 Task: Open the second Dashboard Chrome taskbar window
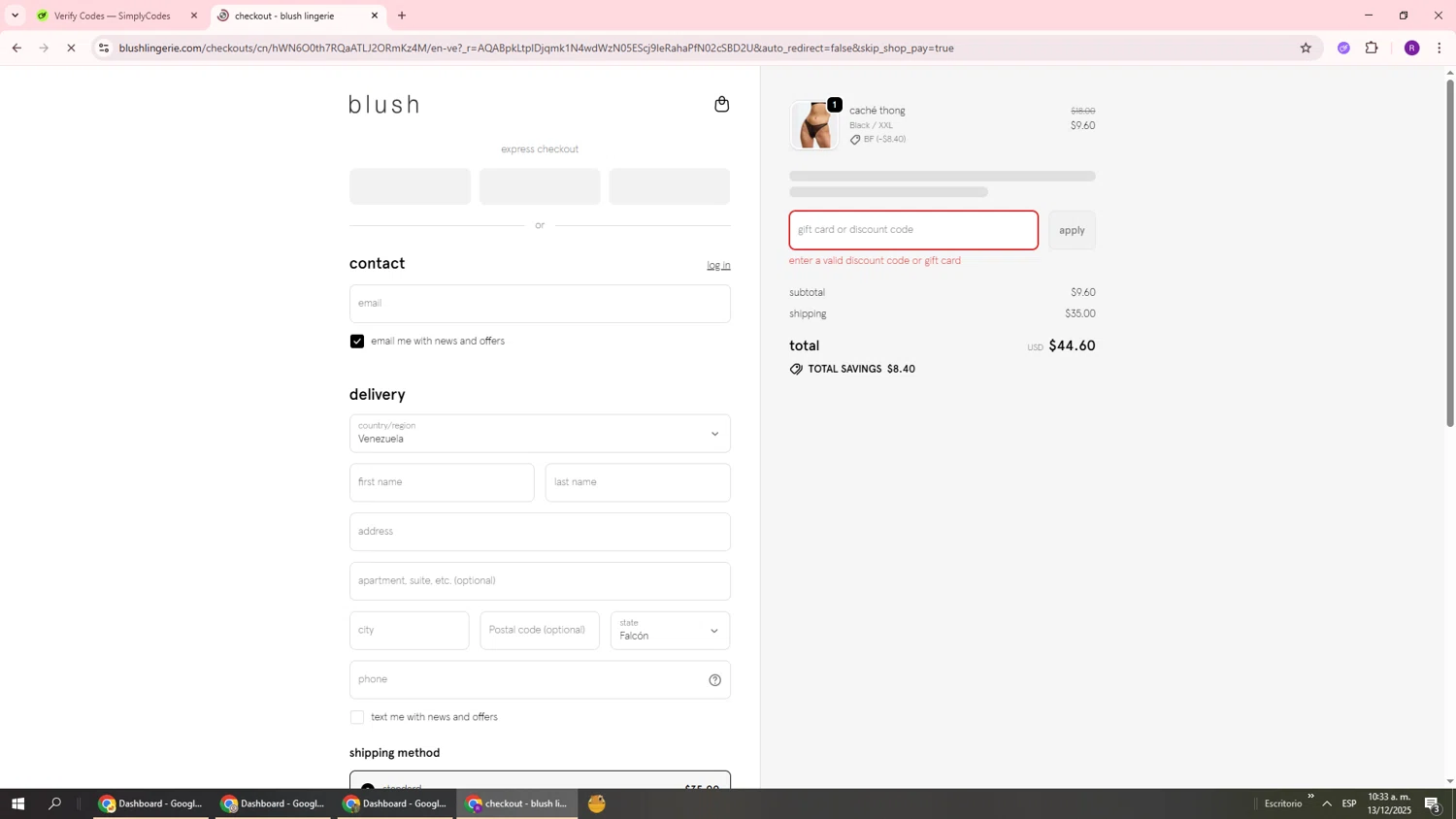(273, 803)
